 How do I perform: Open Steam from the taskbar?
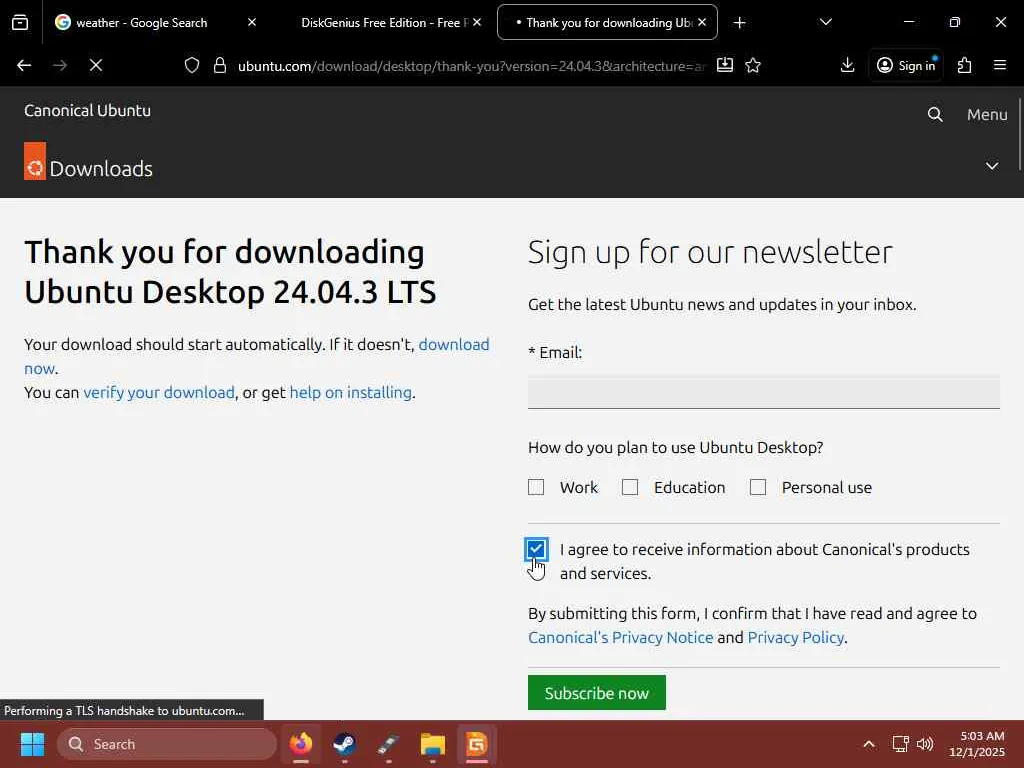344,744
